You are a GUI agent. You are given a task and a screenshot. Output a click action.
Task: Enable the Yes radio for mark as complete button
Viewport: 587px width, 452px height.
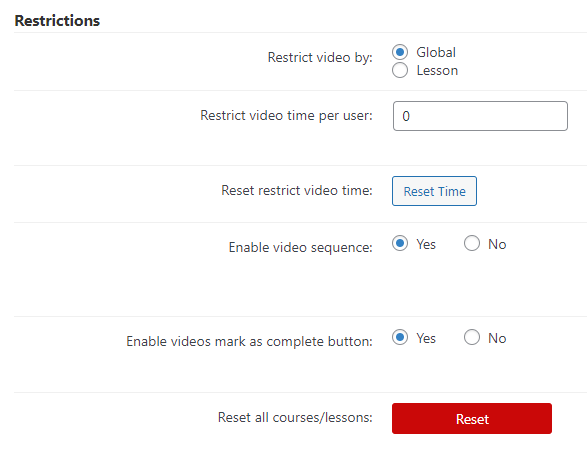[400, 337]
